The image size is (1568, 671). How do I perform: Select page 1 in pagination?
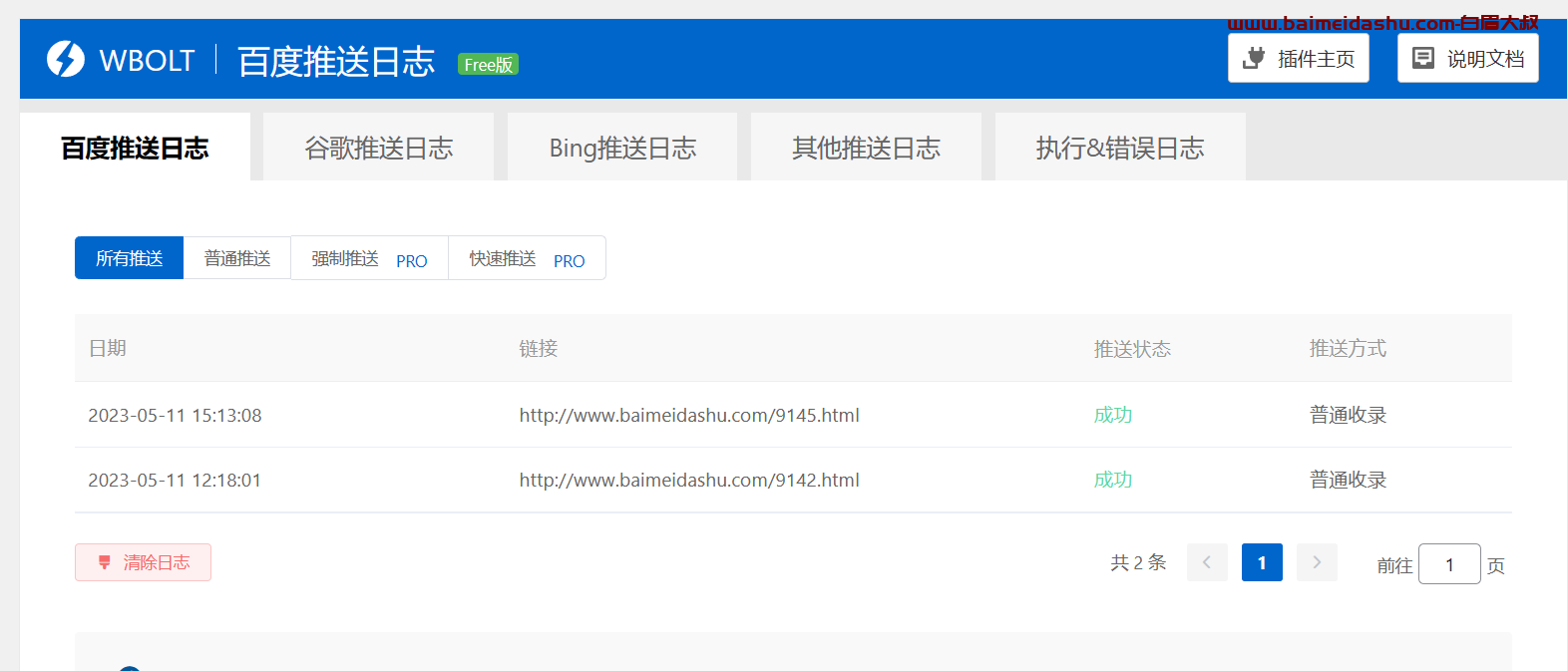[x=1262, y=562]
